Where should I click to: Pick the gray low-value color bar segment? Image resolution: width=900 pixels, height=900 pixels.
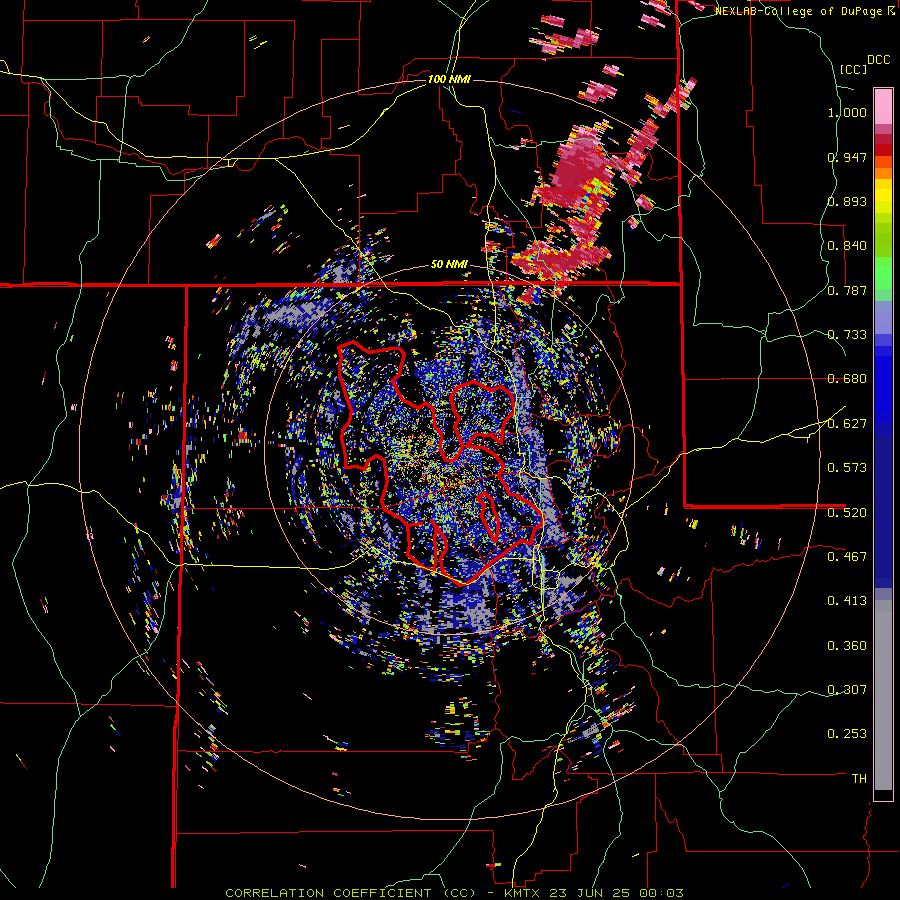pos(883,695)
